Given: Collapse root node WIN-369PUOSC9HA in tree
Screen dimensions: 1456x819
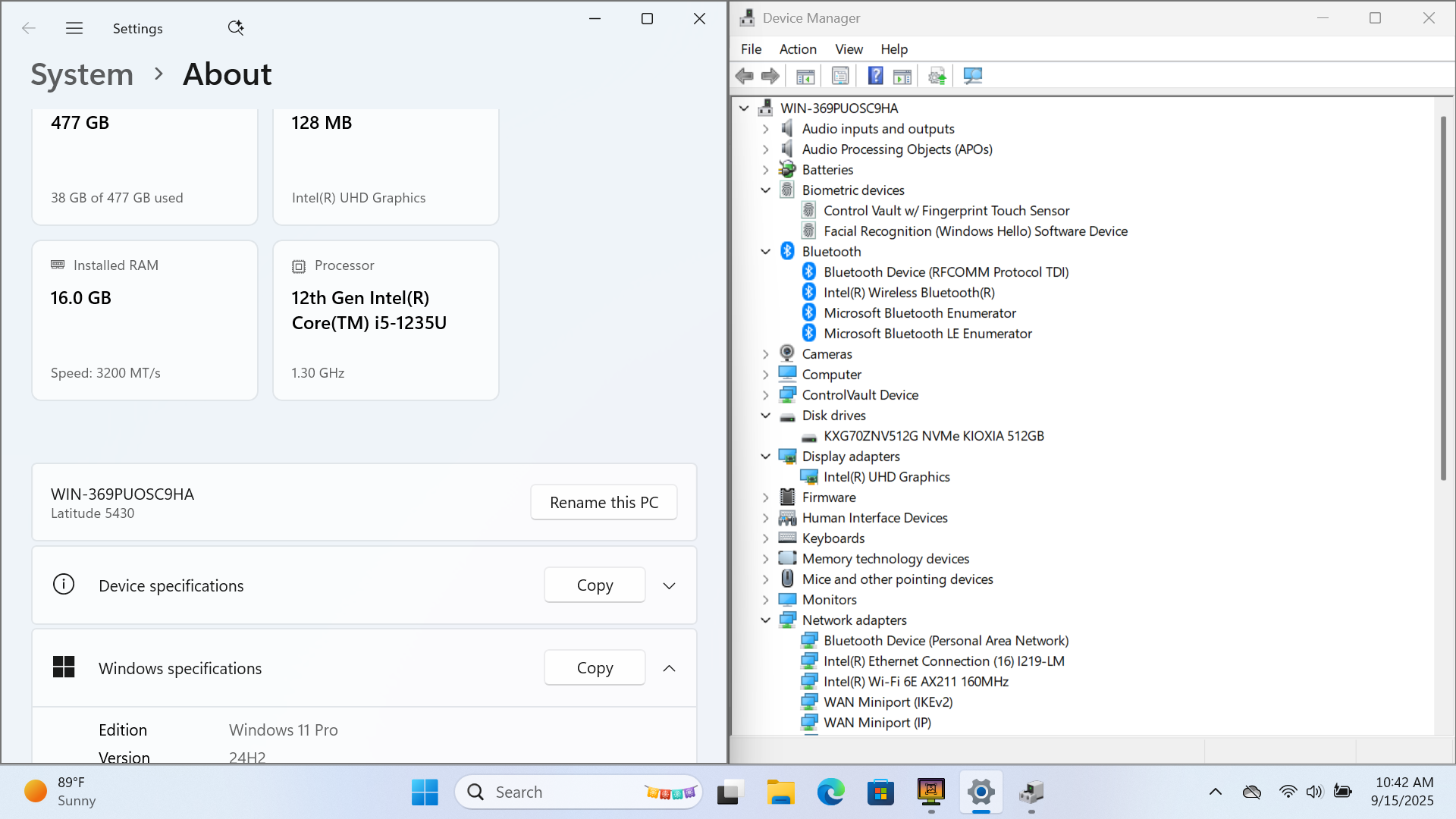Looking at the screenshot, I should coord(744,108).
